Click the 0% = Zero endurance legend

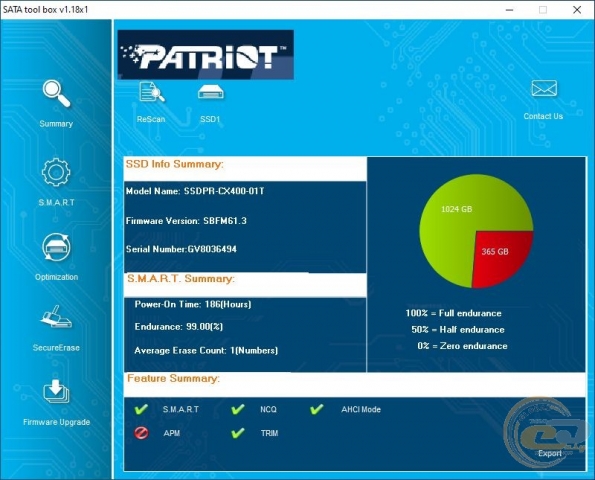click(x=462, y=346)
